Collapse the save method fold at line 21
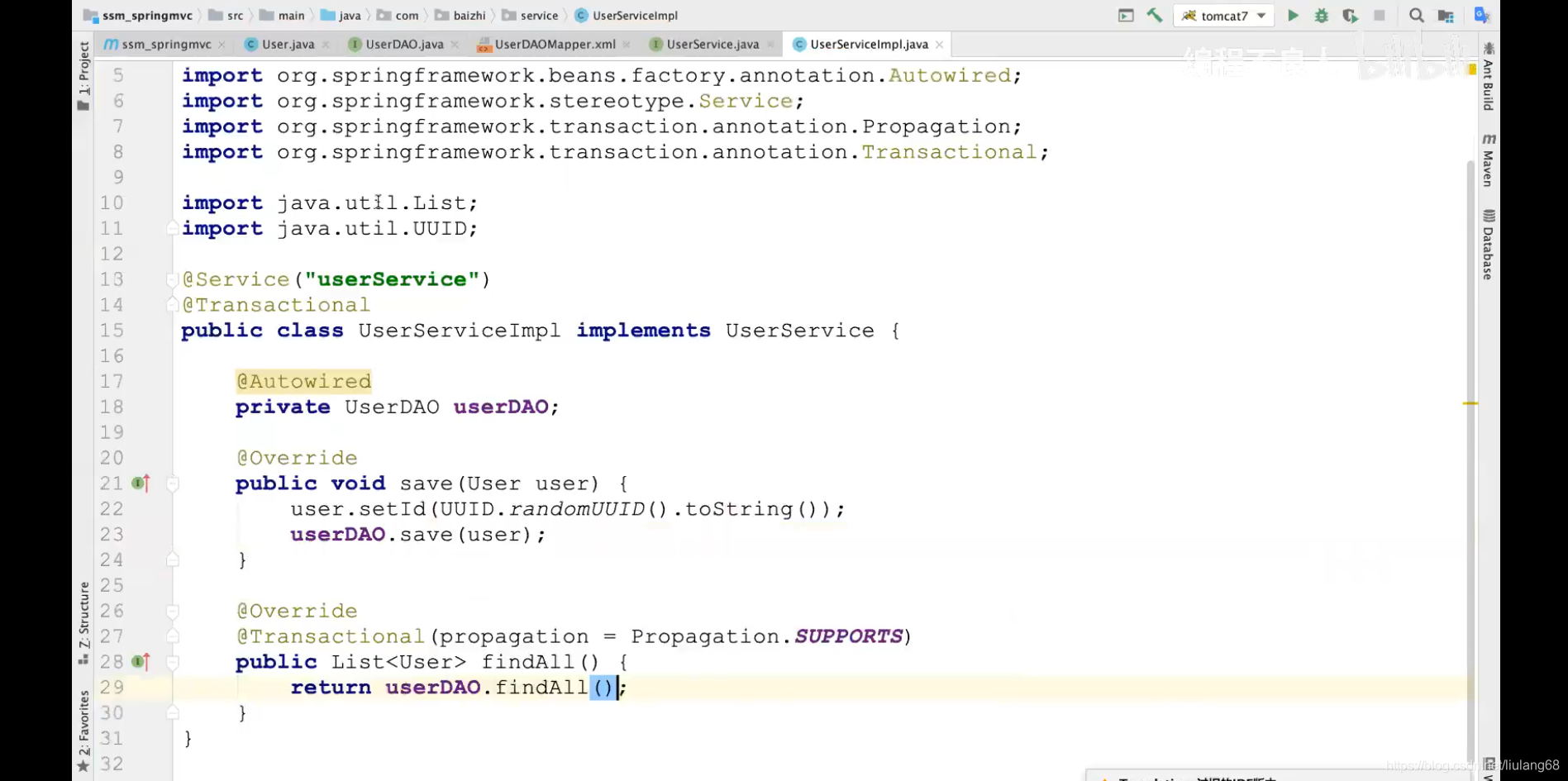Viewport: 1568px width, 781px height. (x=172, y=483)
